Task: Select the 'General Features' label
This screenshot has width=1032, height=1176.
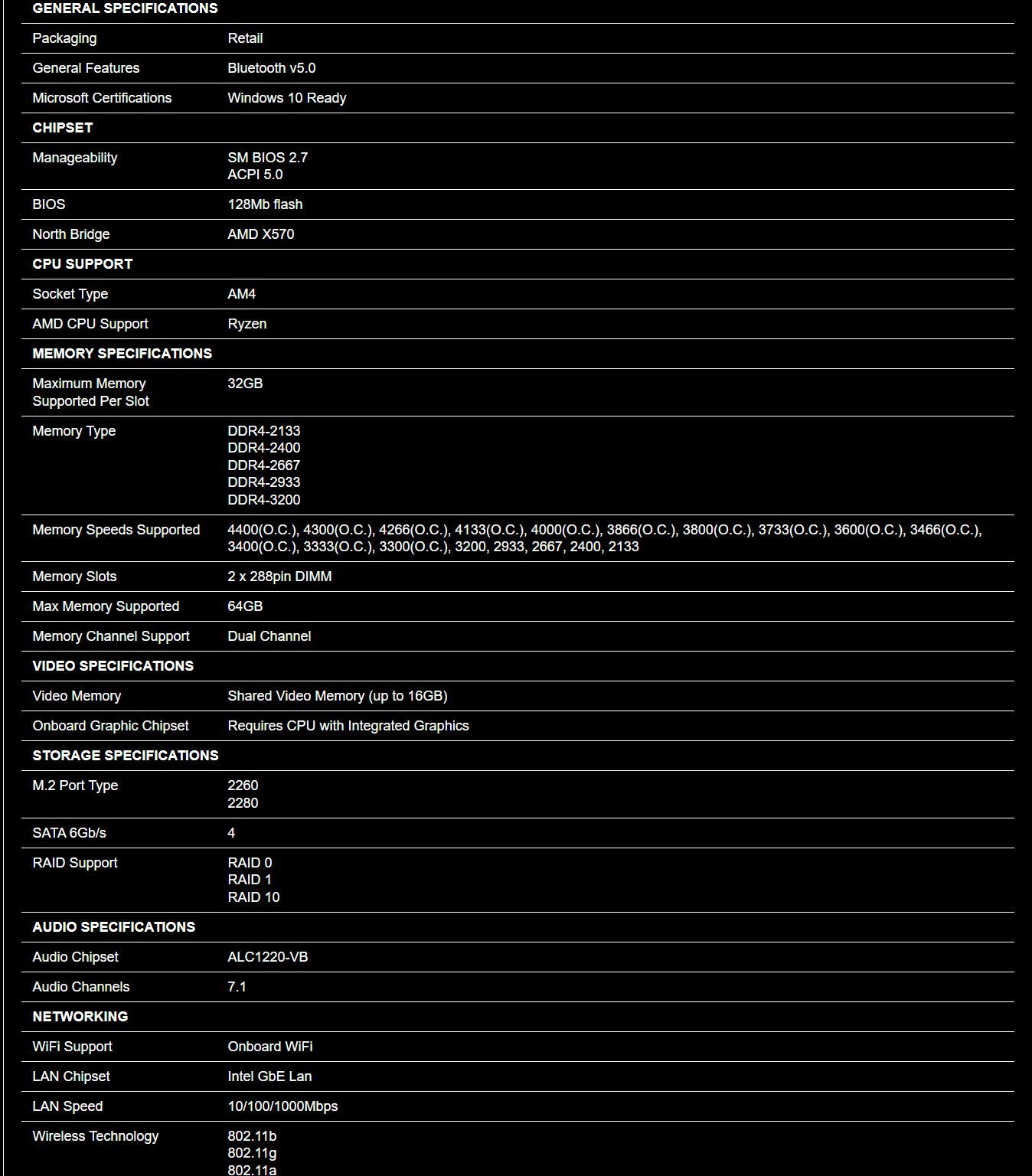Action: pyautogui.click(x=86, y=68)
